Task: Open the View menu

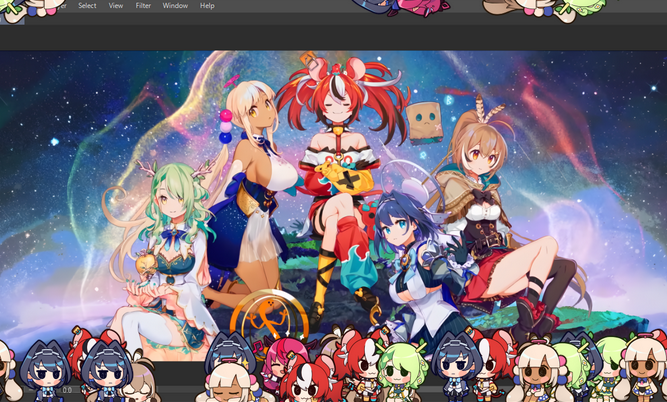Action: (116, 6)
